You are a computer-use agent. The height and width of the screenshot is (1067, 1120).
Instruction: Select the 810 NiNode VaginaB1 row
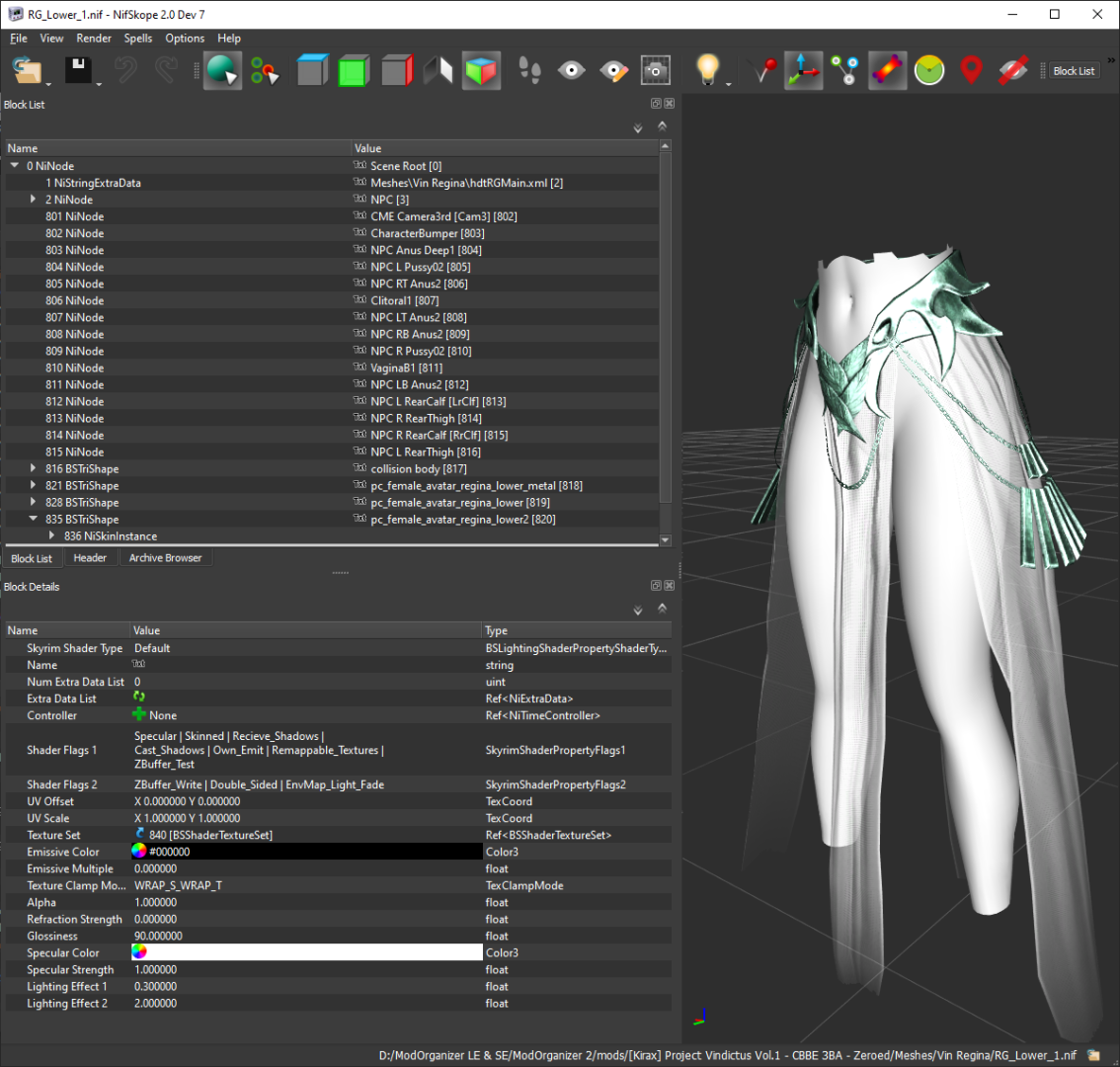(332, 369)
